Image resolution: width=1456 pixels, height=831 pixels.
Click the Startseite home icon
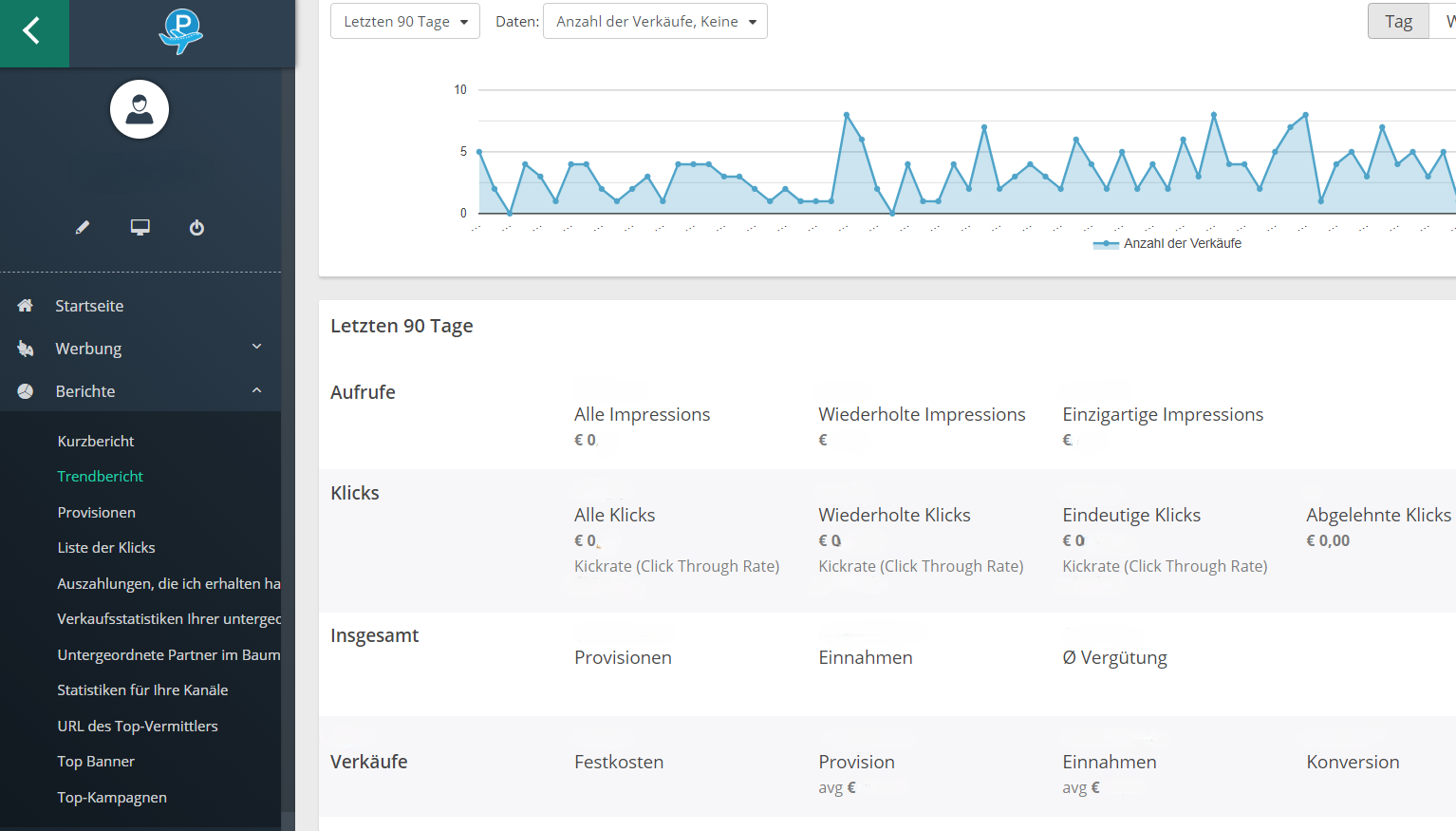click(x=26, y=306)
